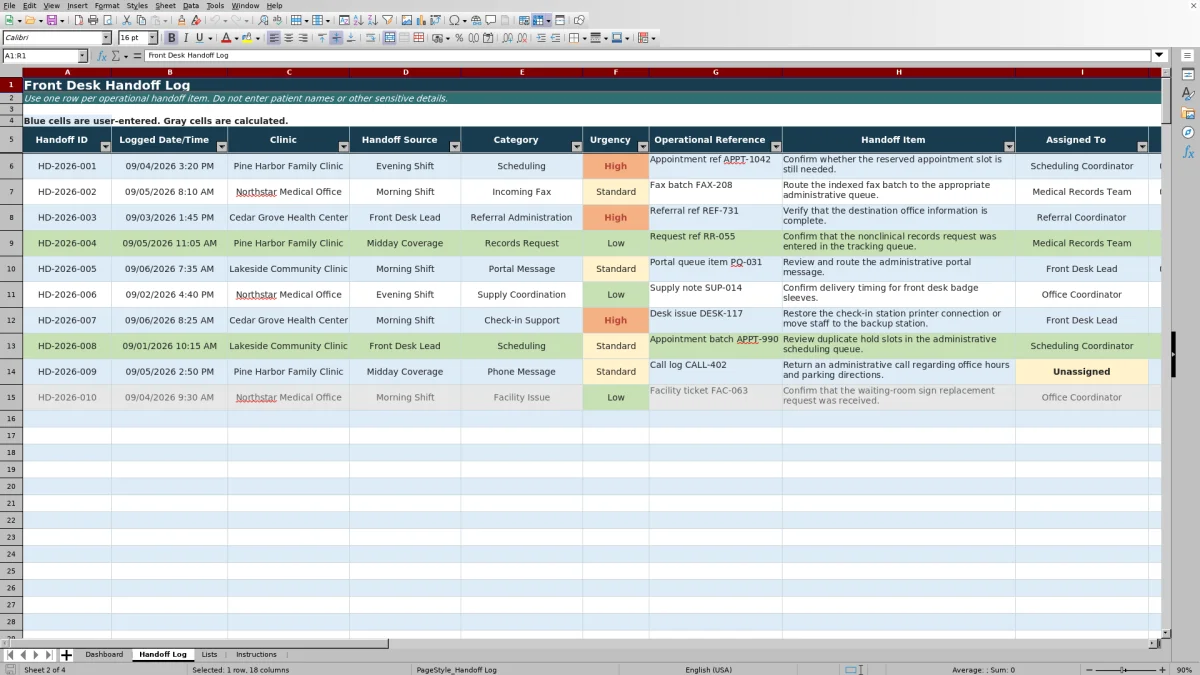
Task: Click next sheet navigation arrow
Action: click(36, 655)
